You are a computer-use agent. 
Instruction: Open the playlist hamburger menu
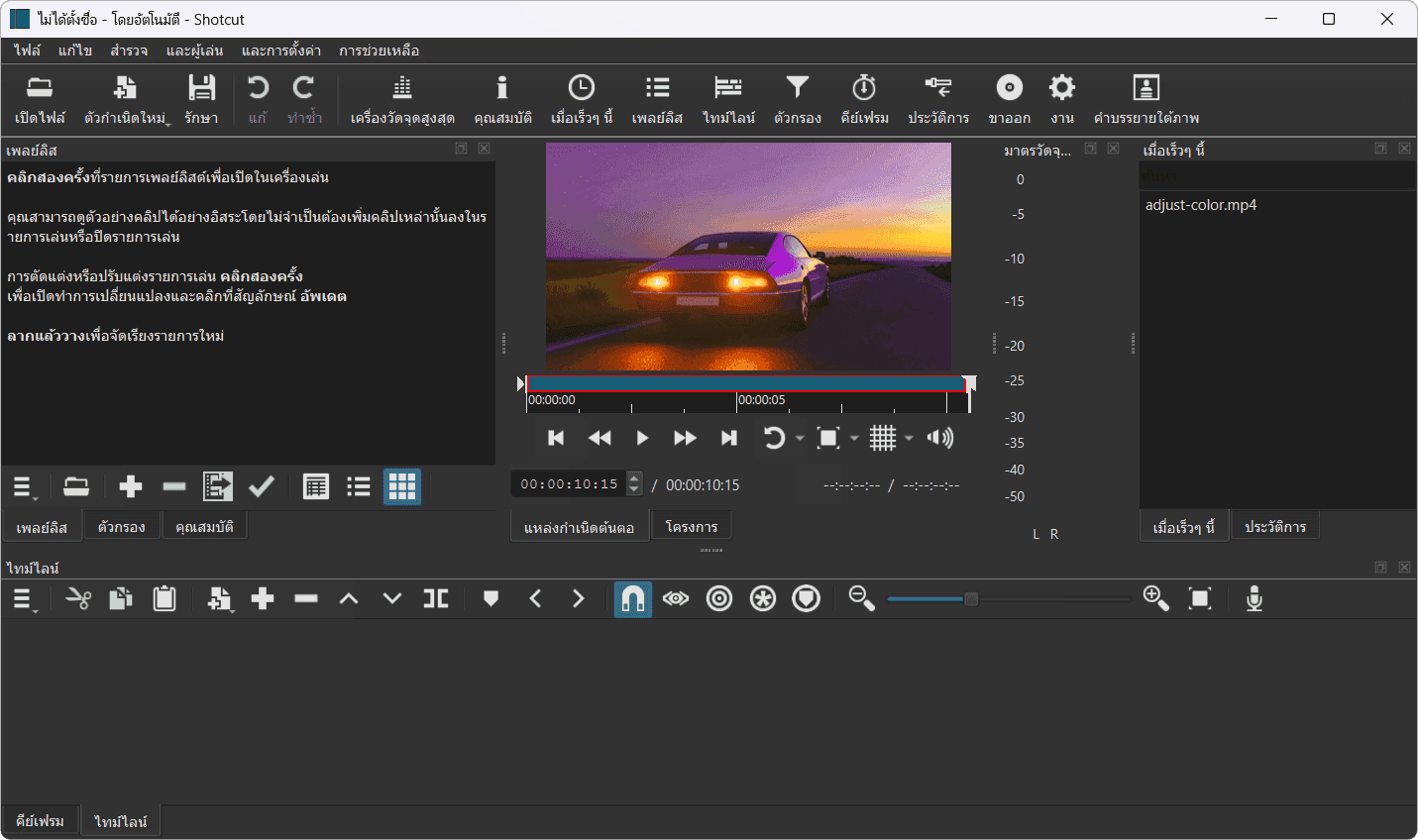(24, 486)
